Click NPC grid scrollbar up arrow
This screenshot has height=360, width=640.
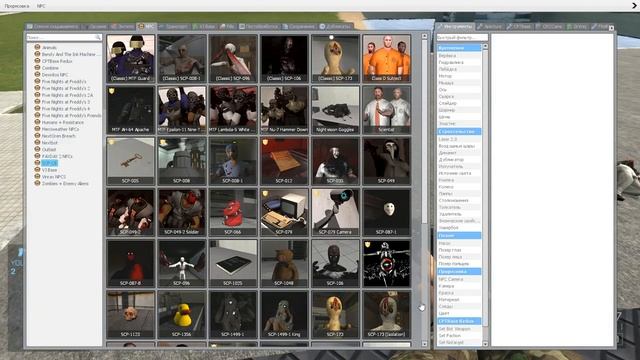(424, 36)
